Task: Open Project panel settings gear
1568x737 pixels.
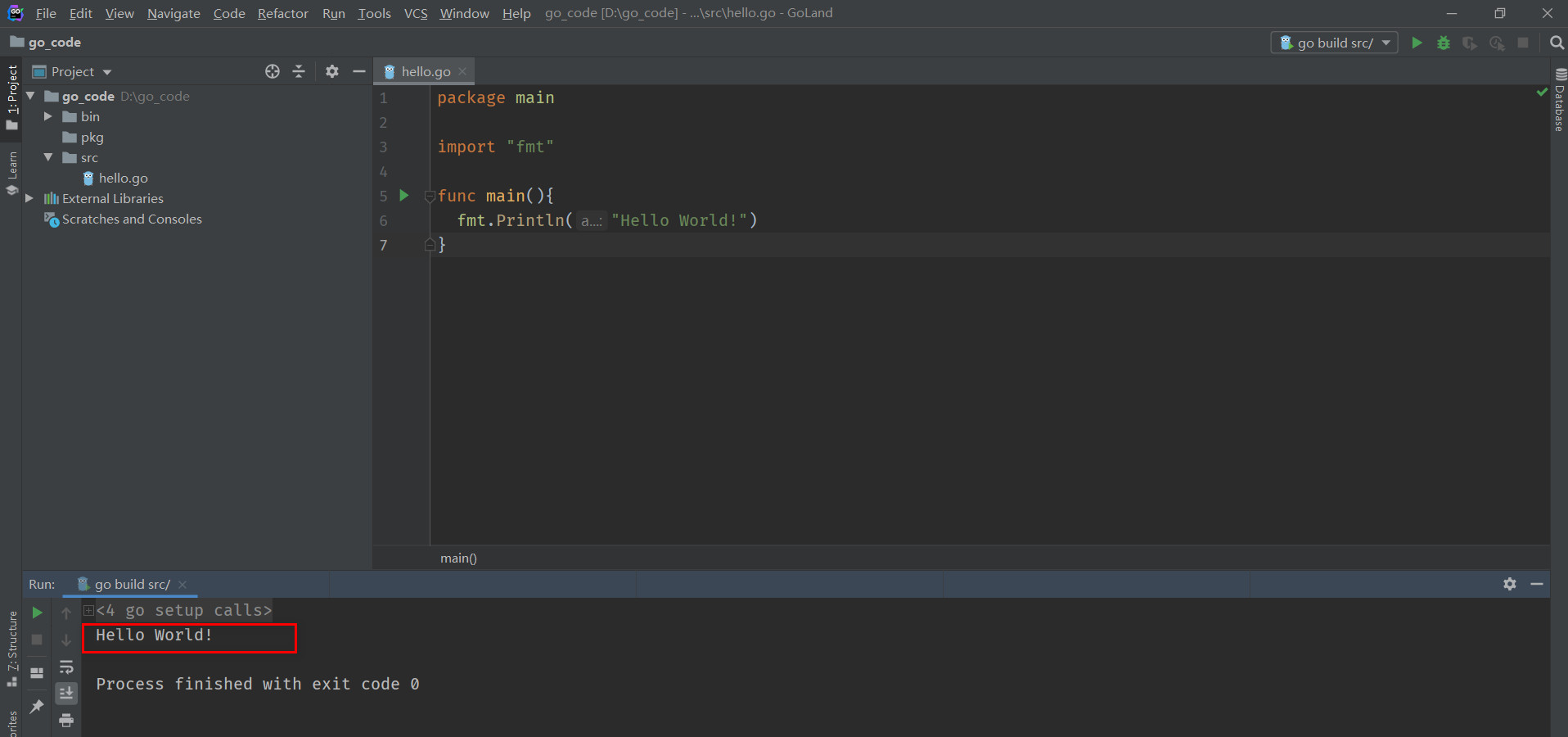Action: point(331,71)
